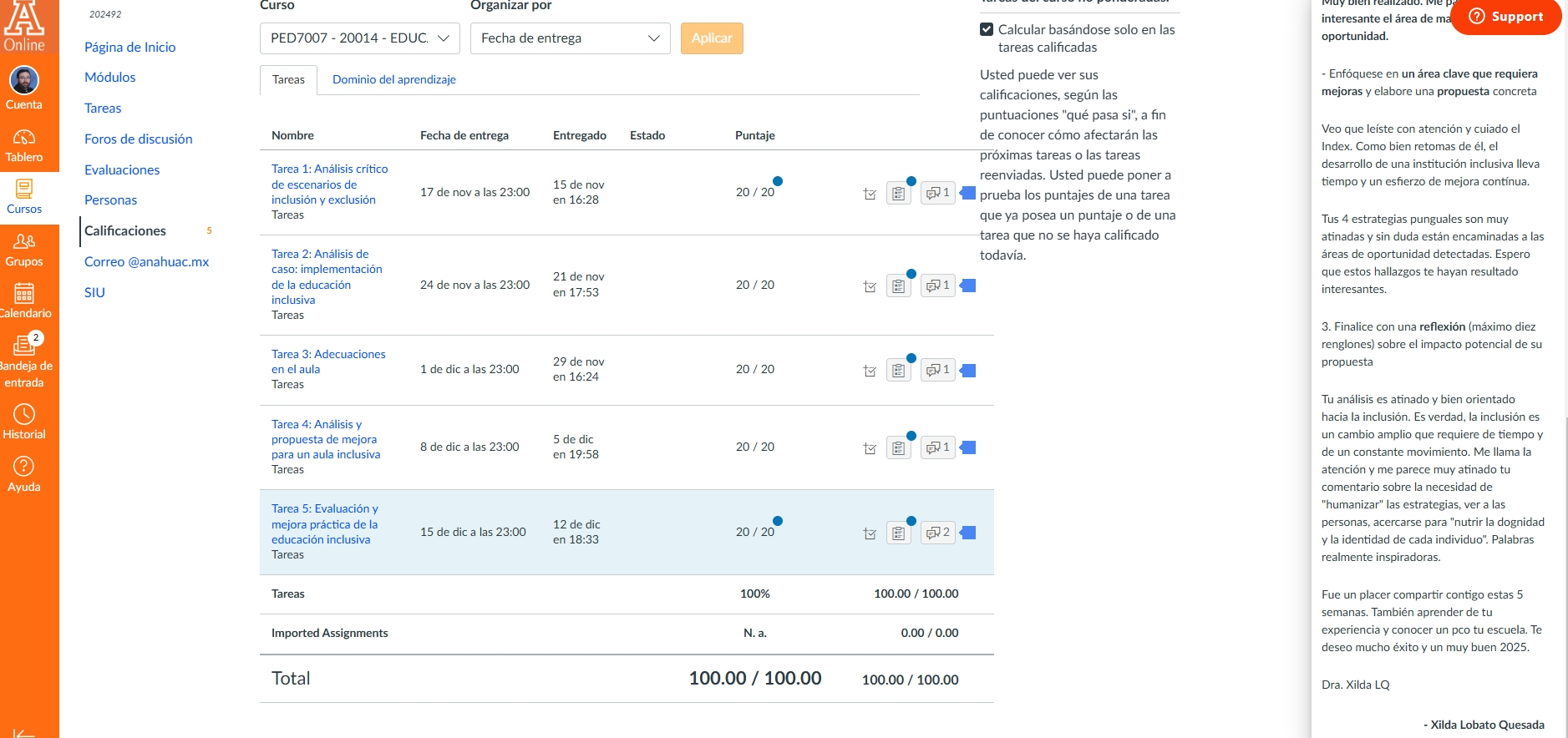Click the Support button
This screenshot has height=738, width=1568.
coord(1506,17)
